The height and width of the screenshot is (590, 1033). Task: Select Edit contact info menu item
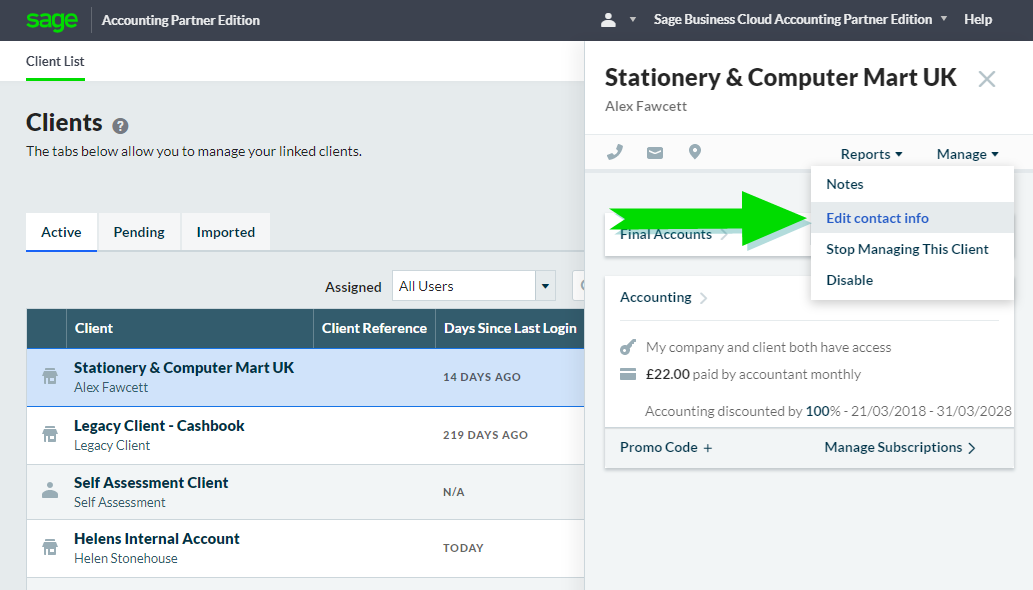pos(877,218)
